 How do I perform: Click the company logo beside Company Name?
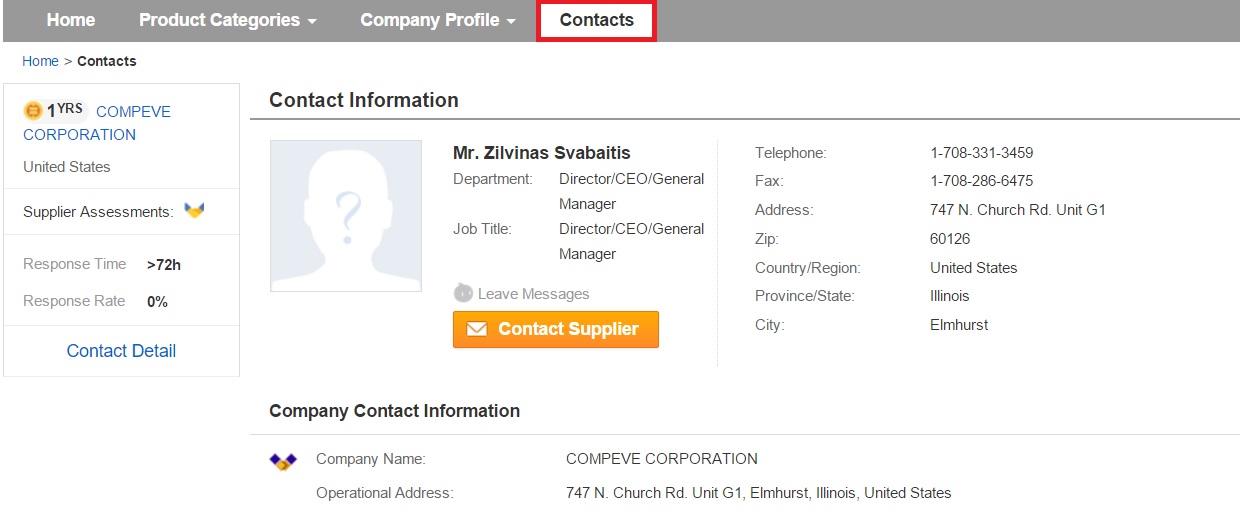pos(283,461)
